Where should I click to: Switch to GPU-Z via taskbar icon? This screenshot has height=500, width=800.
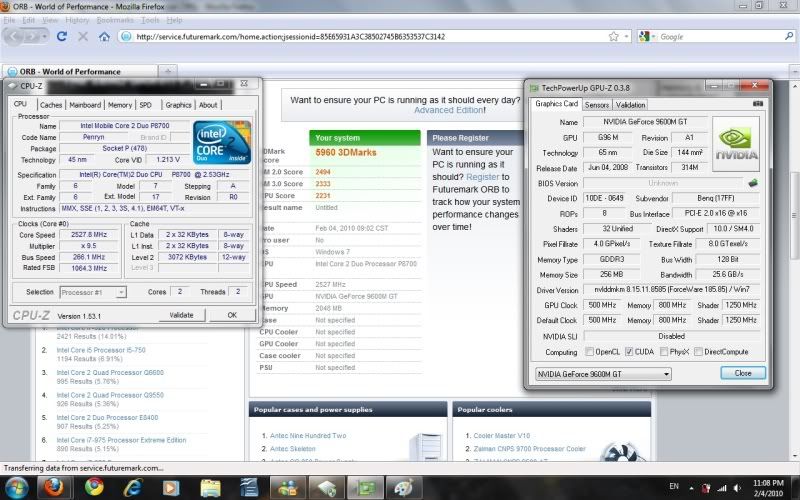[x=365, y=487]
